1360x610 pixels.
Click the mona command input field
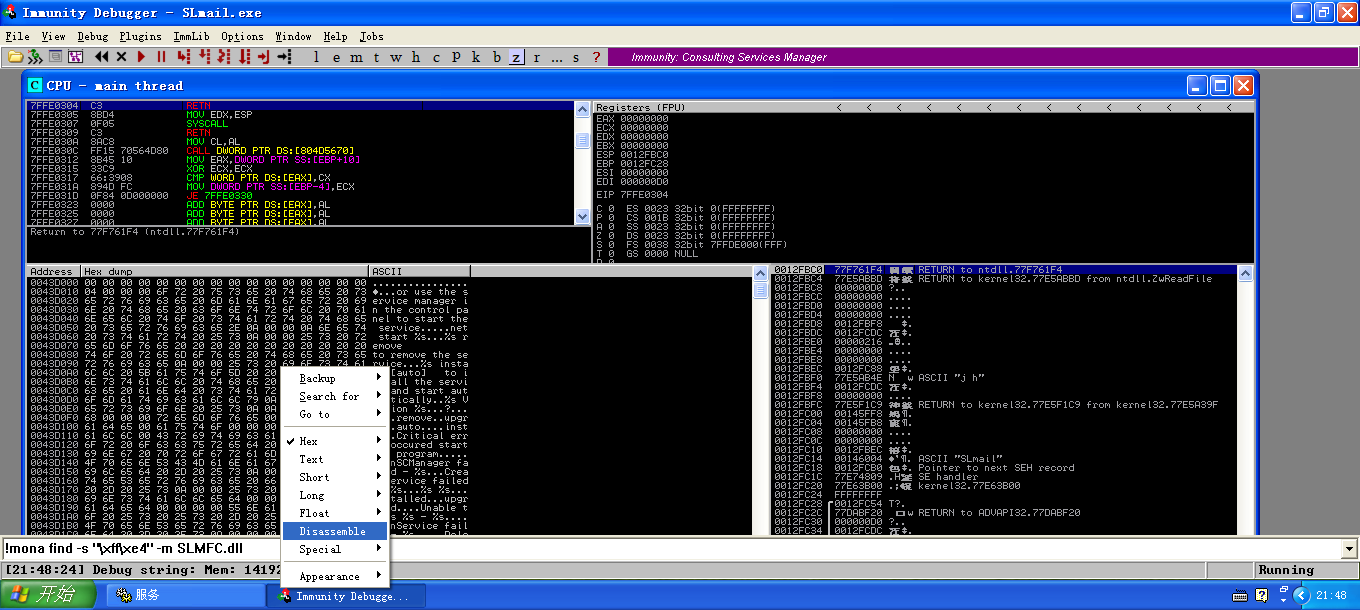tap(671, 549)
